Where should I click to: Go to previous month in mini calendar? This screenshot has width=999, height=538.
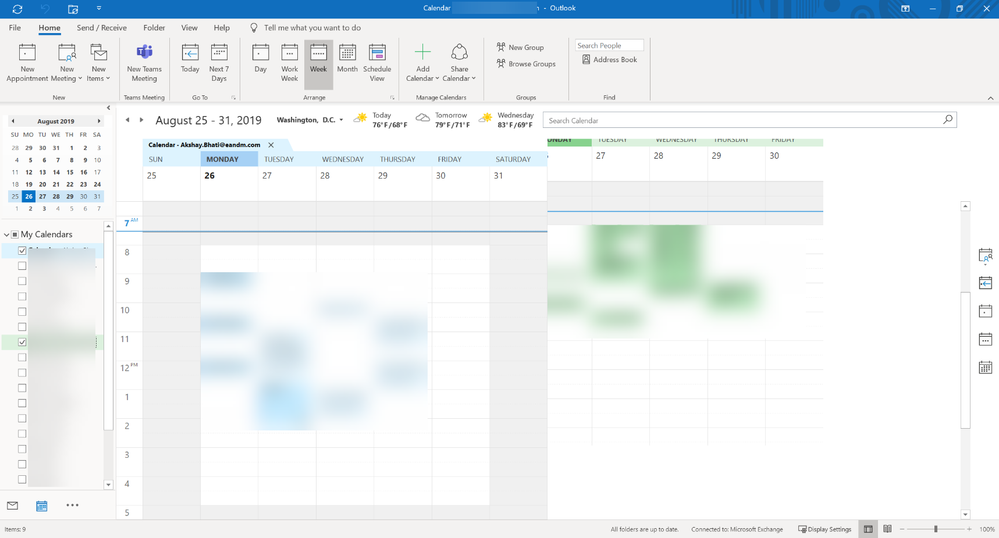pos(13,121)
